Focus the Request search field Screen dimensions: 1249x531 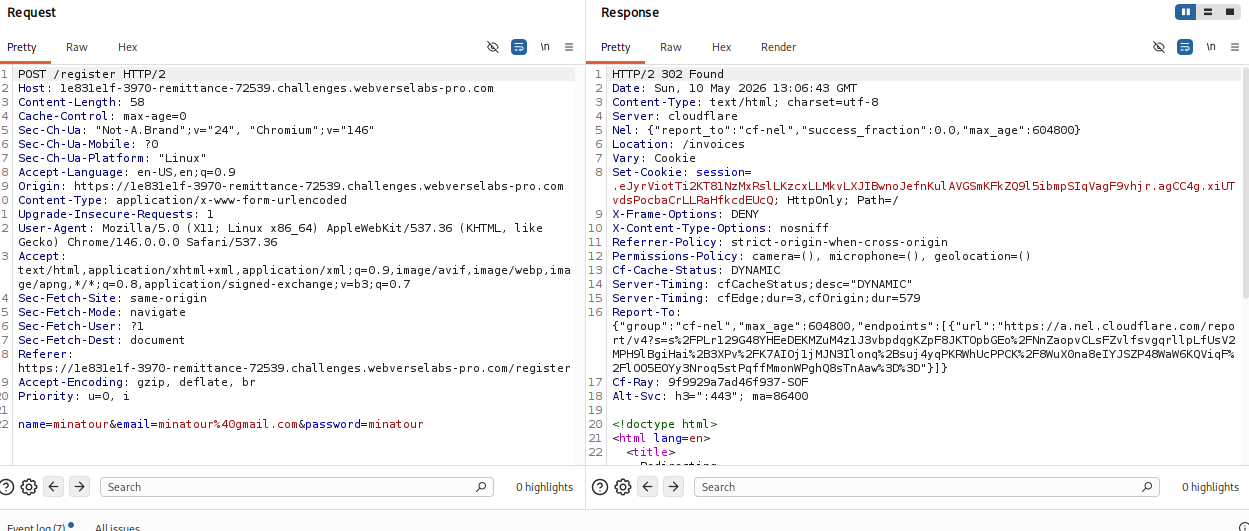pos(297,487)
